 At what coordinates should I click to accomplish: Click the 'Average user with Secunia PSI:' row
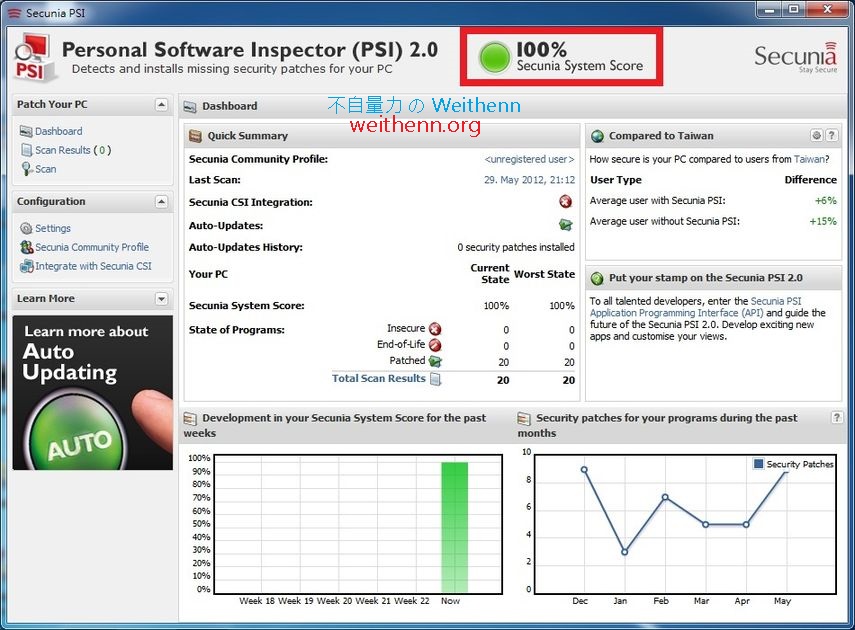click(x=713, y=201)
